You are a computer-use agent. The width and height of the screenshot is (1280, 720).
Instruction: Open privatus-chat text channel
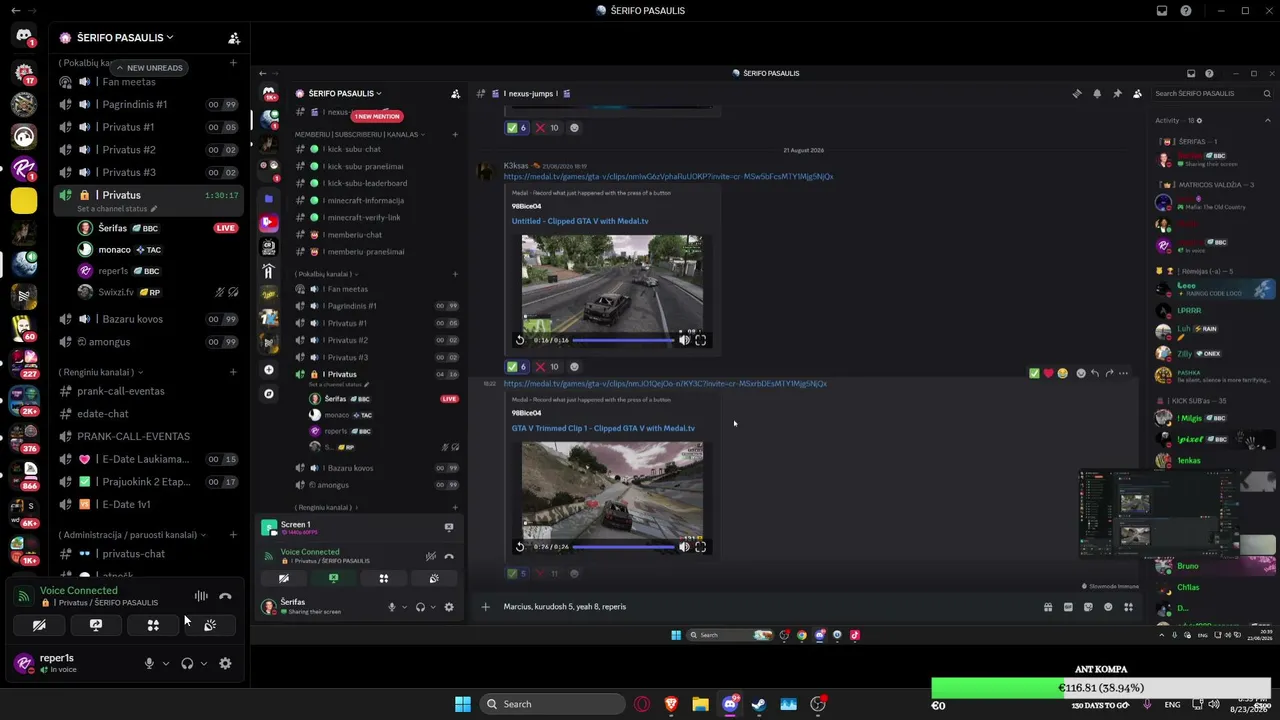[148, 554]
